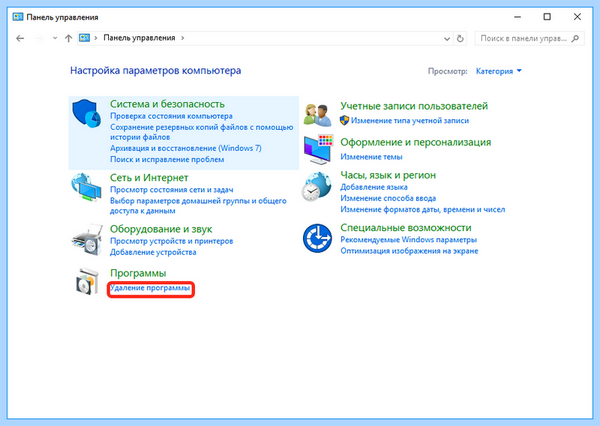This screenshot has width=600, height=426.
Task: Open the Programs disc box icon
Action: coord(87,282)
